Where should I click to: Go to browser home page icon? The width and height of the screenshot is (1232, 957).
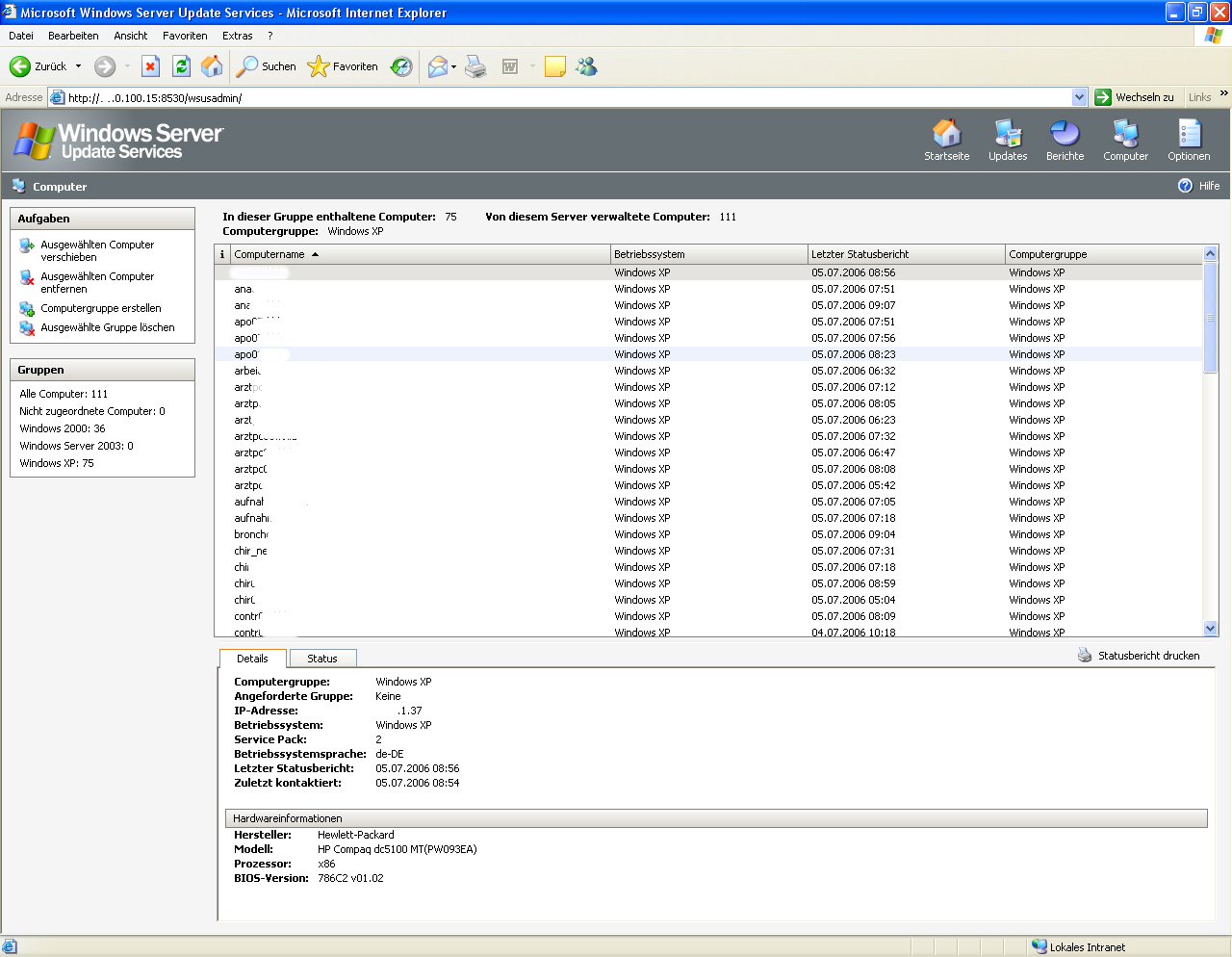[x=212, y=66]
